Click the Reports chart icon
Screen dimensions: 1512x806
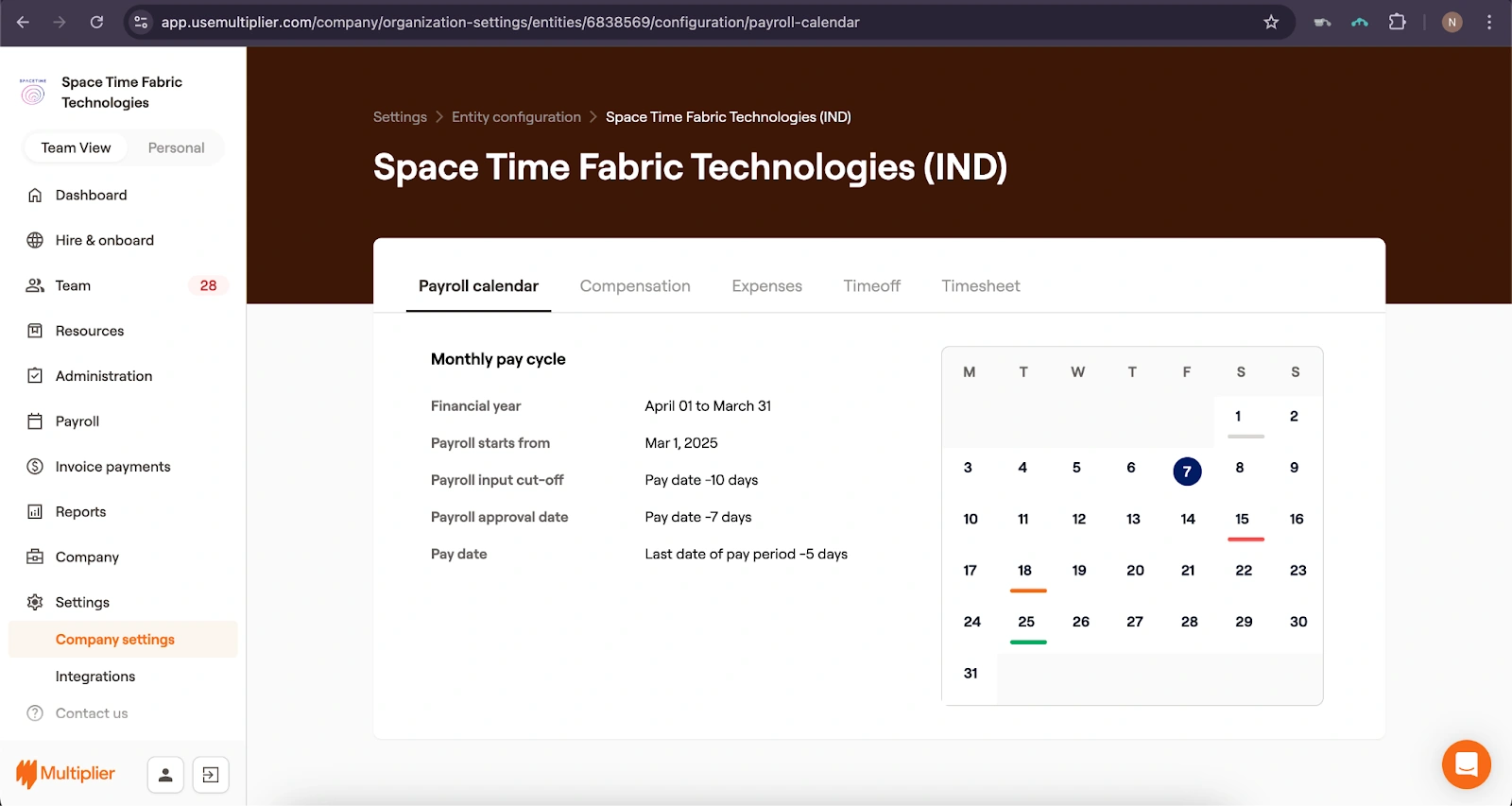click(x=35, y=512)
